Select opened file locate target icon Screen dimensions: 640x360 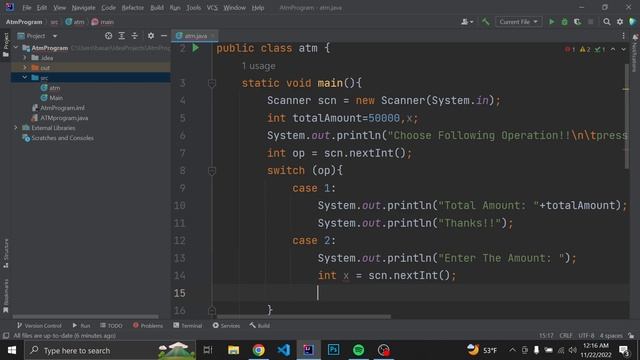click(x=108, y=36)
